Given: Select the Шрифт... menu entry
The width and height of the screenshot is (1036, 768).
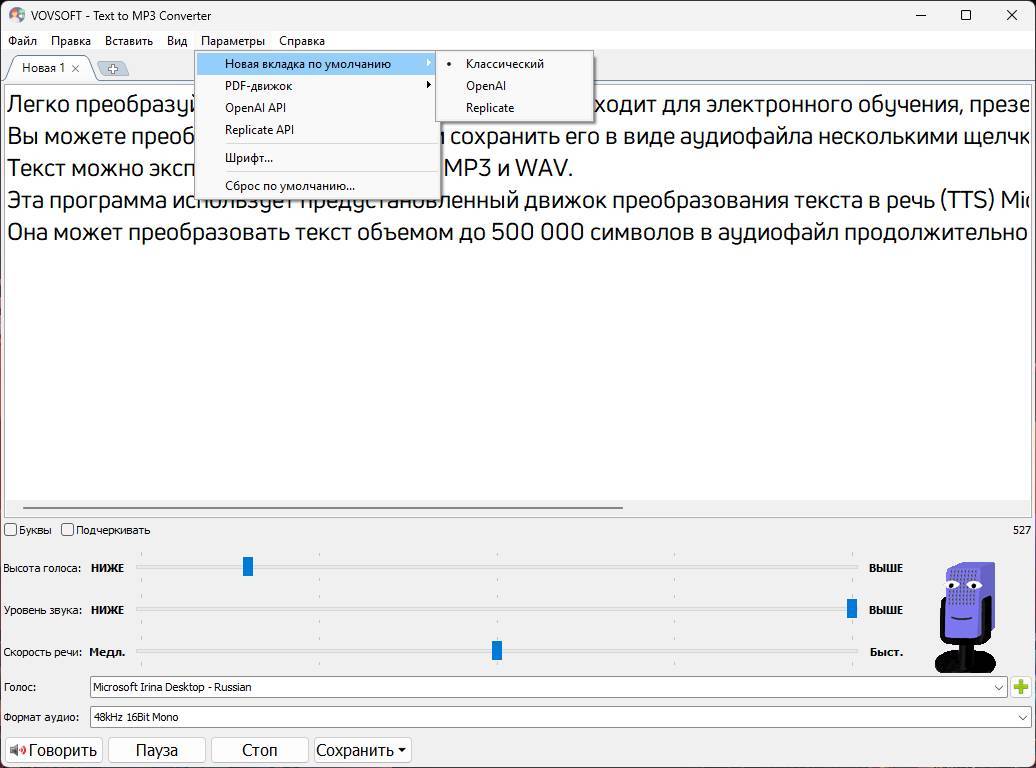Looking at the screenshot, I should pos(248,158).
